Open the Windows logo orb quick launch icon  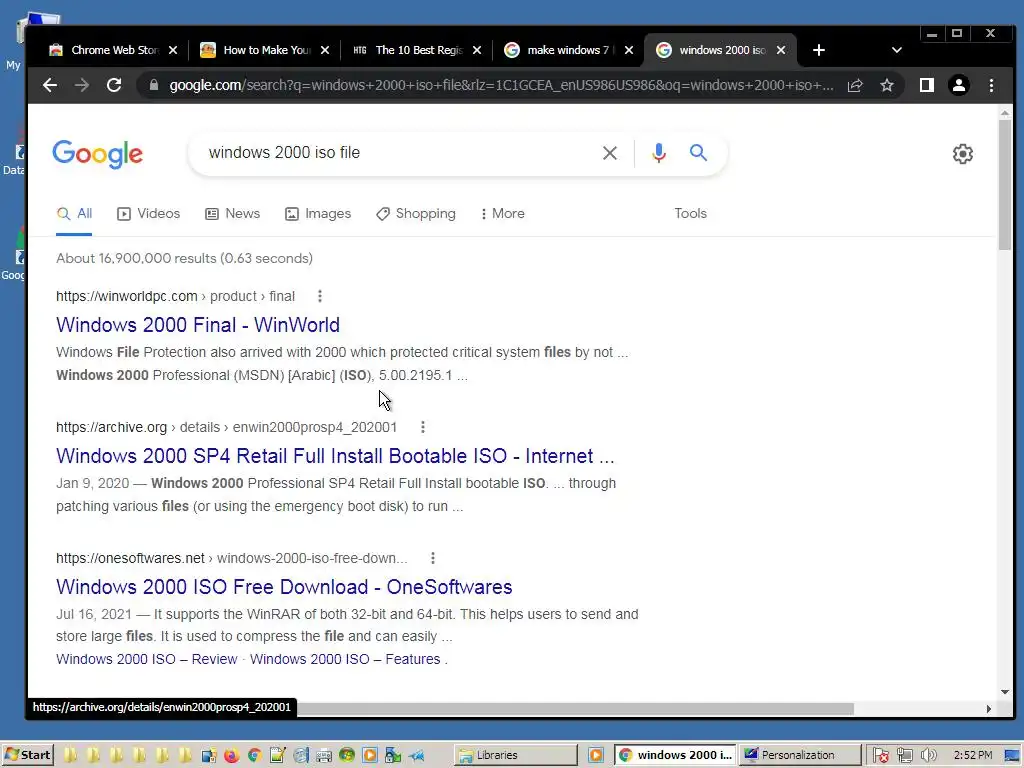coord(347,756)
